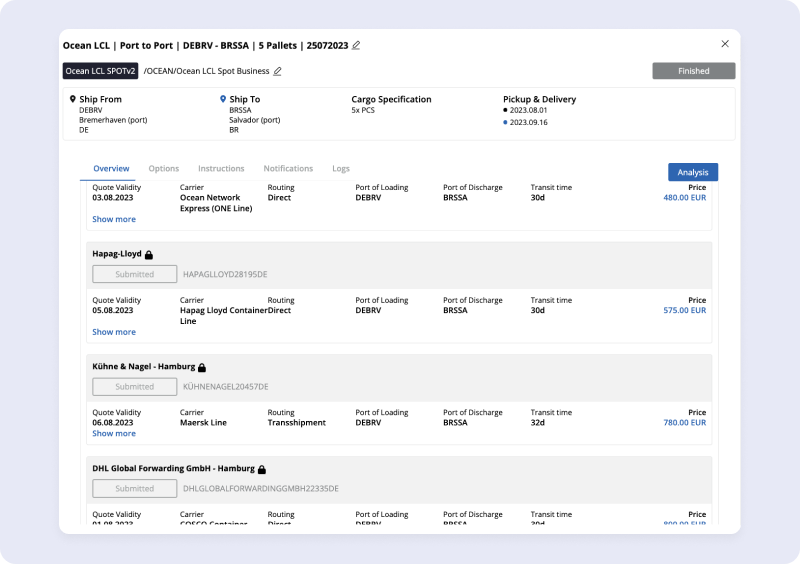Click the Kühne & Nagel - Hamburg heading
The image size is (800, 564).
pos(143,366)
